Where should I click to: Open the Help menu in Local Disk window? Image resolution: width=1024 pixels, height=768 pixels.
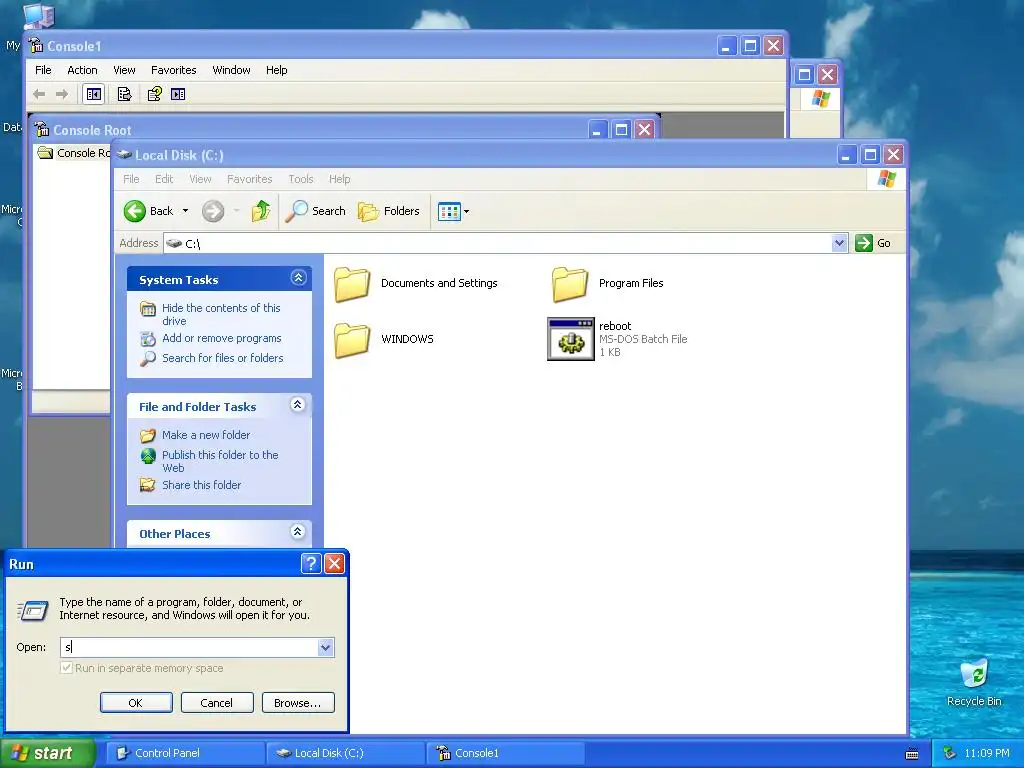[x=340, y=179]
